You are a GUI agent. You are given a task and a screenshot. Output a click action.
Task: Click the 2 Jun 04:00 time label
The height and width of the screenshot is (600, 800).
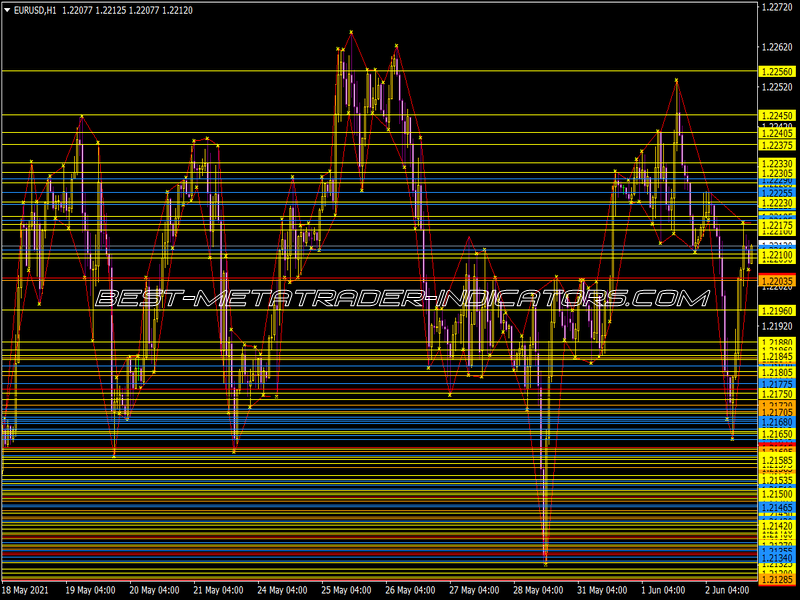point(728,590)
